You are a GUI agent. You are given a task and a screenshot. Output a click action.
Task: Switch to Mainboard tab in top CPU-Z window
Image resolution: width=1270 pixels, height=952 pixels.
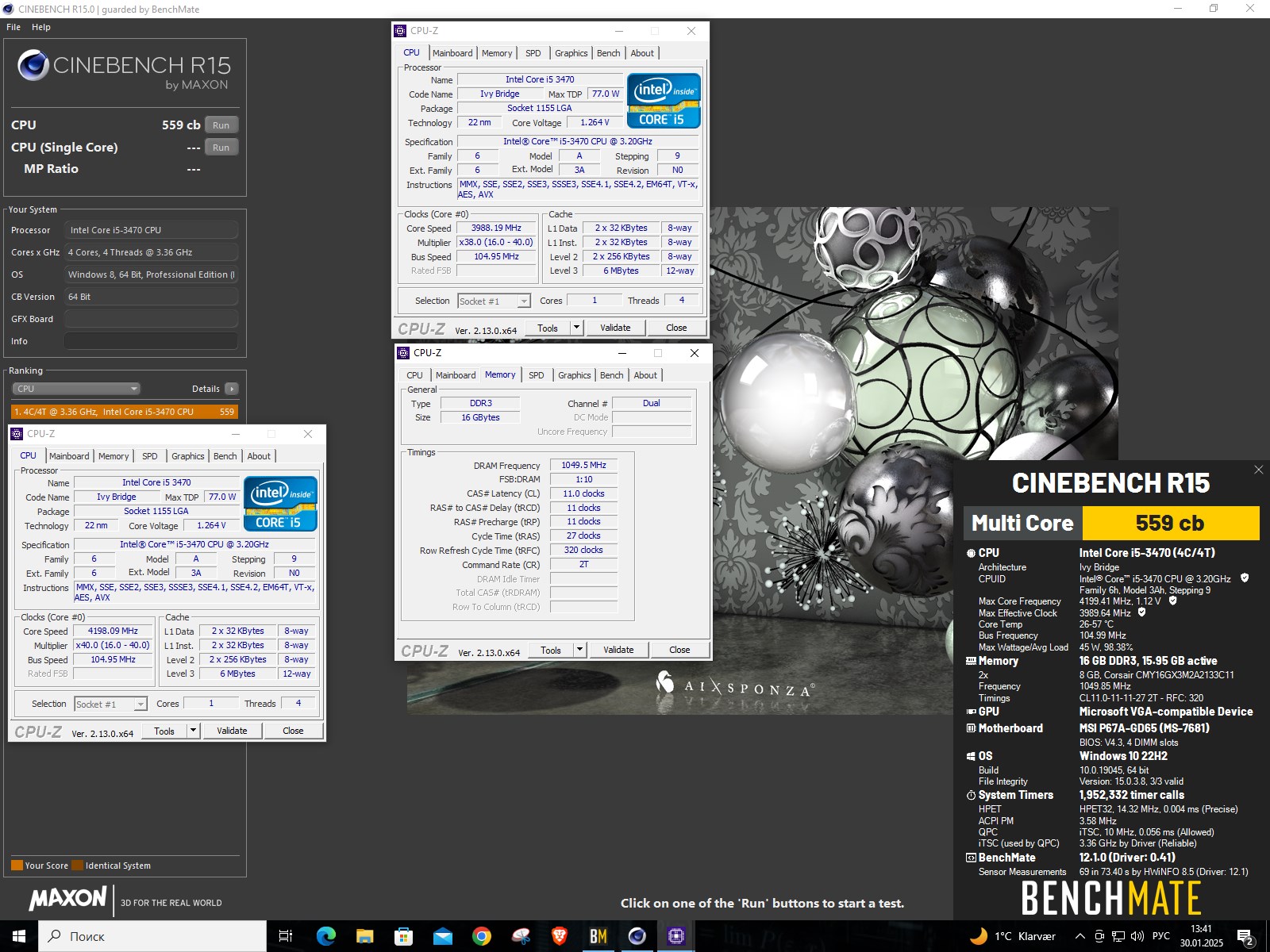[452, 53]
